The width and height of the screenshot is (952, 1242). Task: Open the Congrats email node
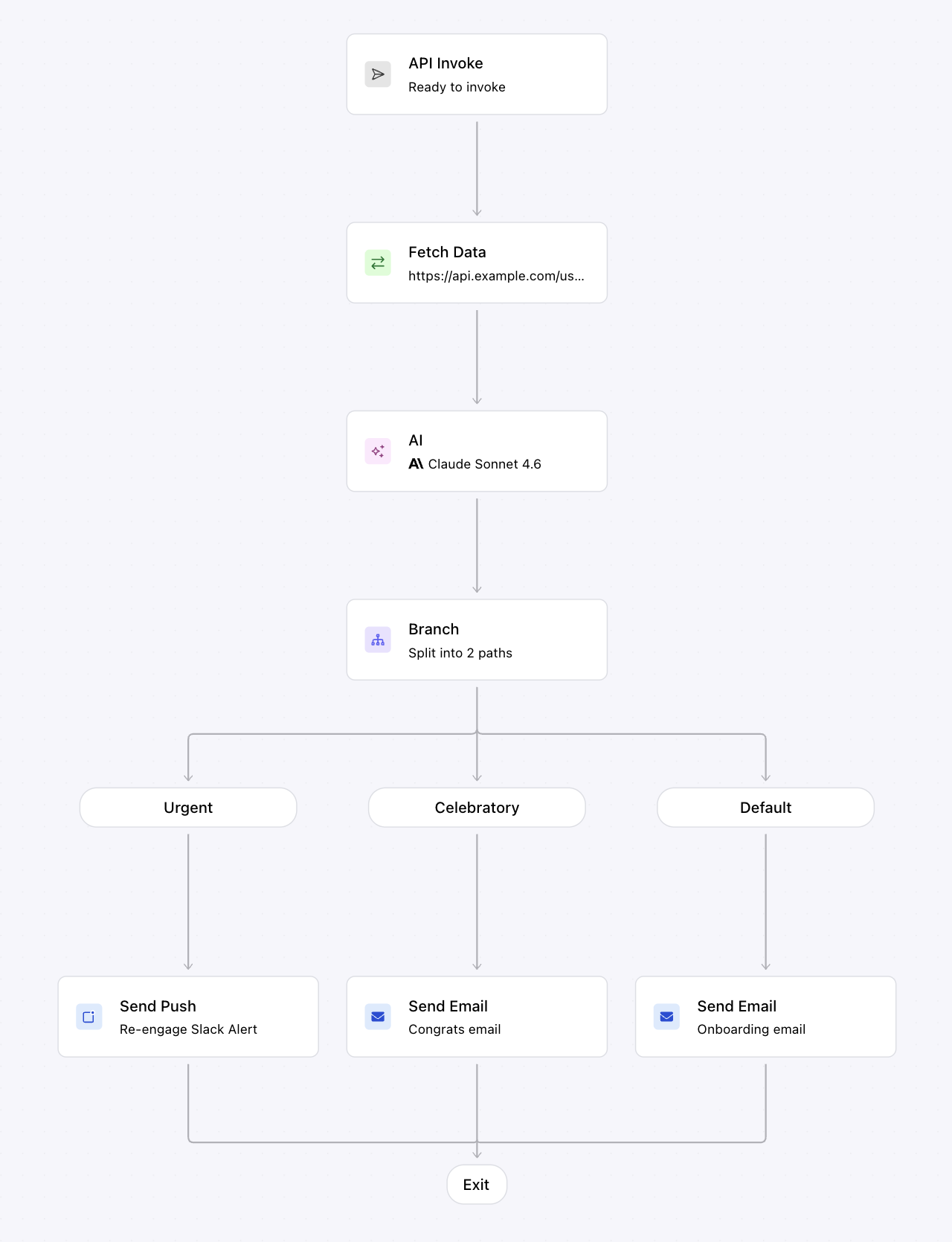(x=477, y=1017)
